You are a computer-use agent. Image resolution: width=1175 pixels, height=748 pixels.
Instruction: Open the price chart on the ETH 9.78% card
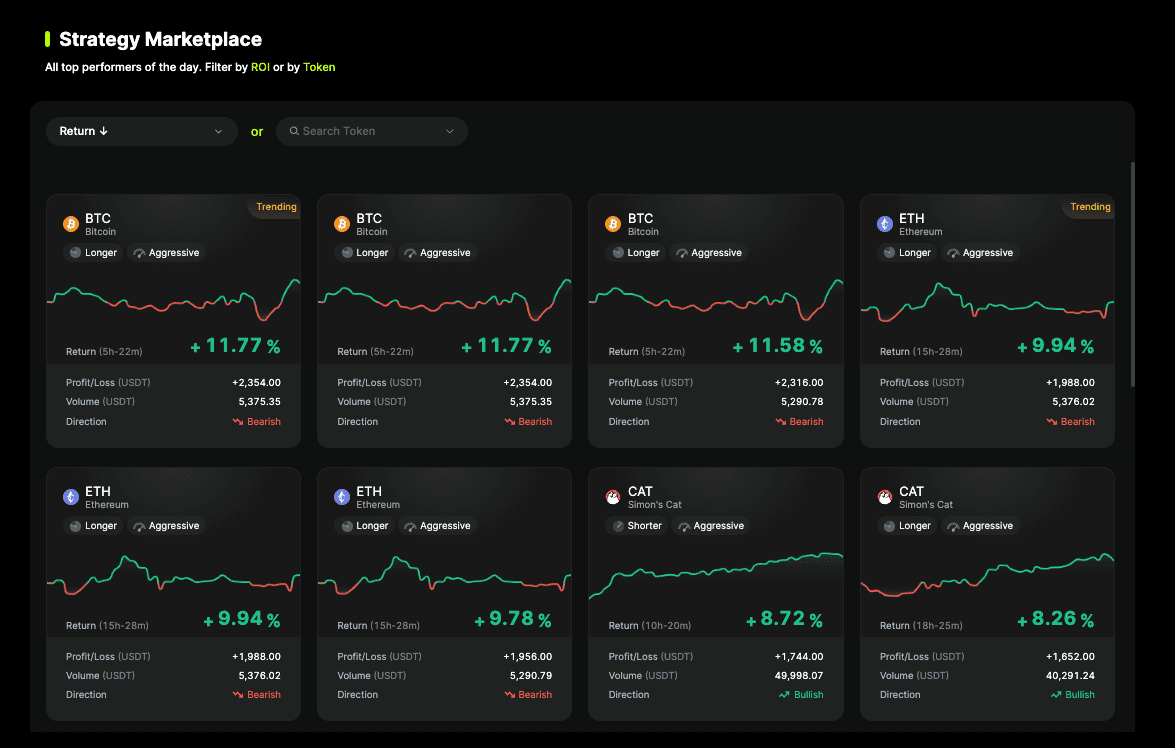tap(444, 575)
